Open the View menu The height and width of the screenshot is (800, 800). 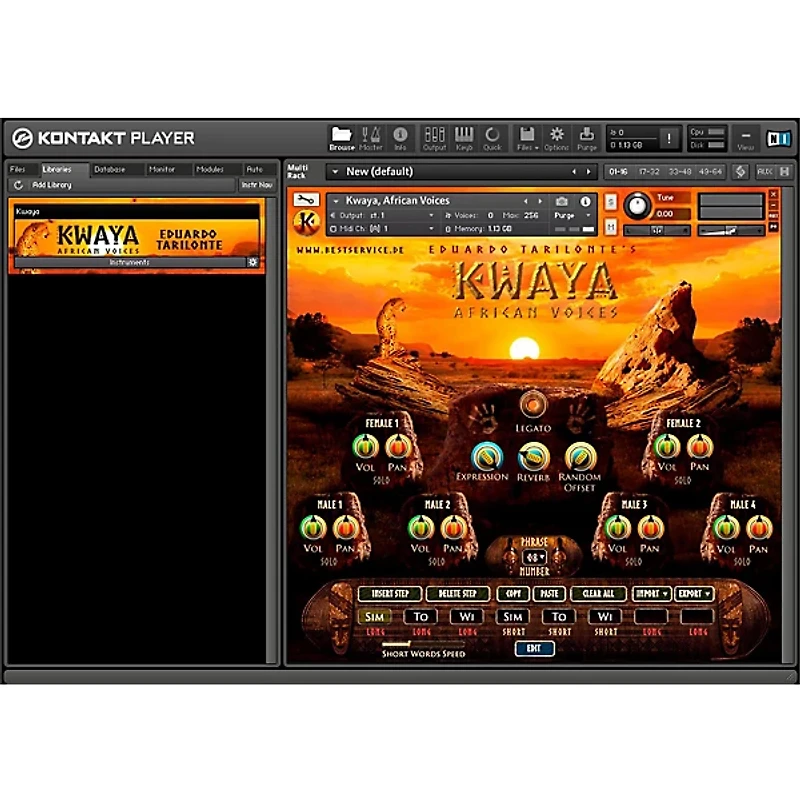click(x=745, y=139)
